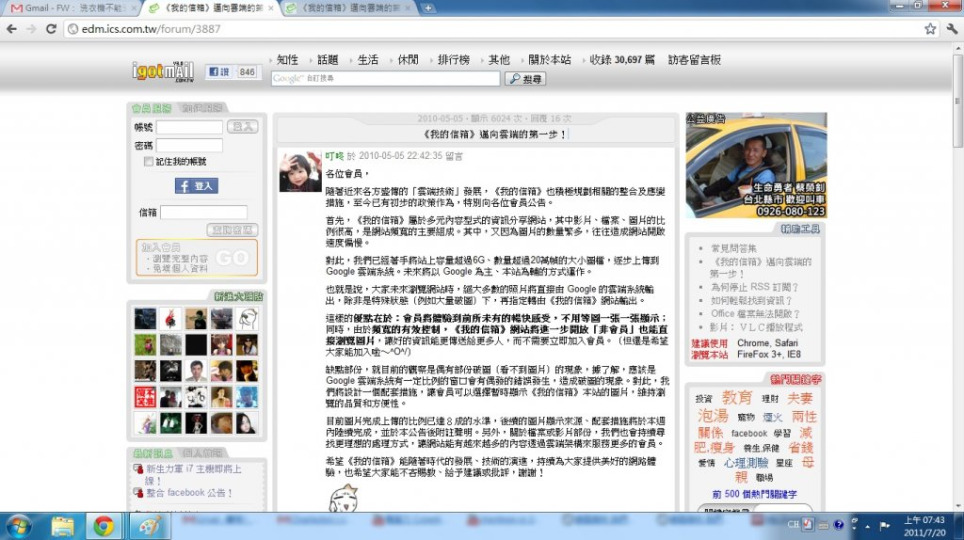This screenshot has height=540, width=964.
Task: Open the 訪客留言板 guestbook link
Action: [694, 60]
